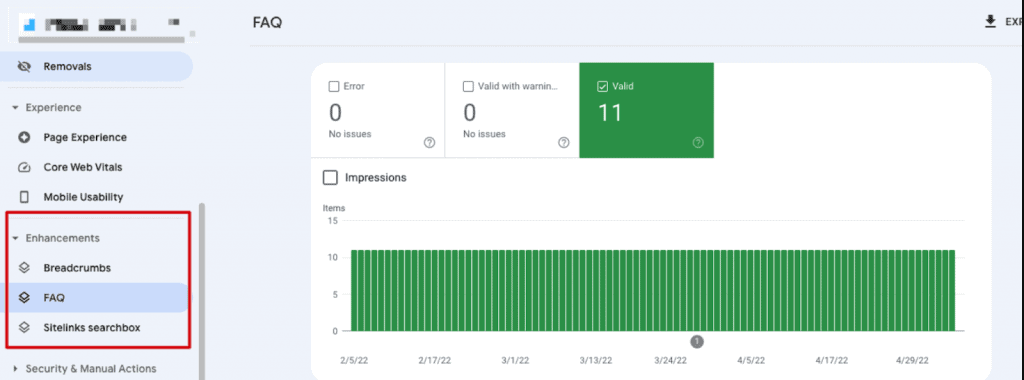Click the Breadcrumbs layers icon

24,268
